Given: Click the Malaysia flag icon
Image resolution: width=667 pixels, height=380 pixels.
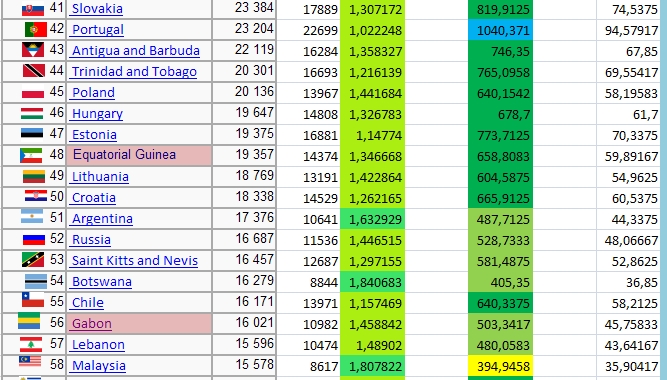Looking at the screenshot, I should [30, 362].
